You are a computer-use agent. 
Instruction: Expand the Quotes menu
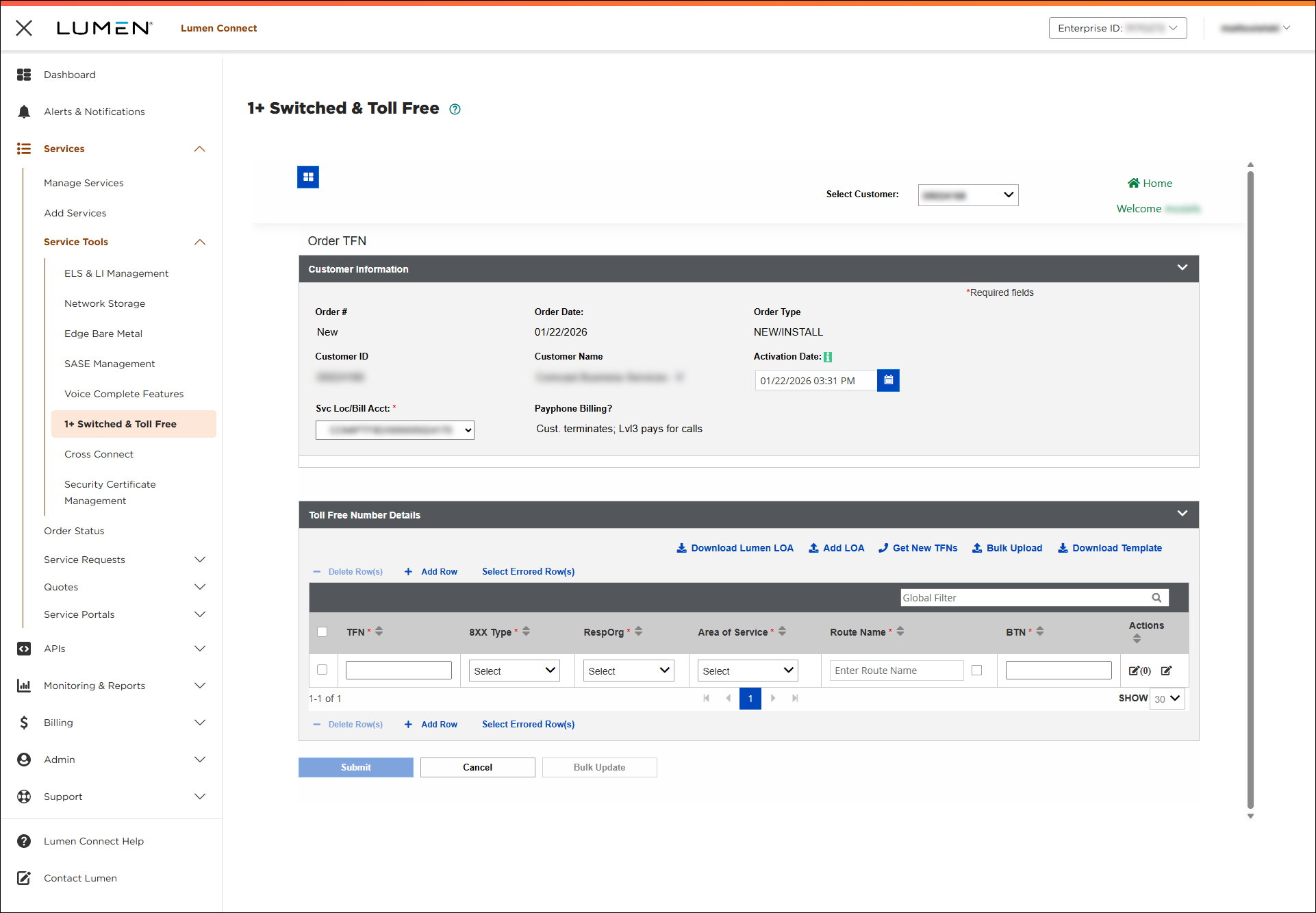(200, 587)
